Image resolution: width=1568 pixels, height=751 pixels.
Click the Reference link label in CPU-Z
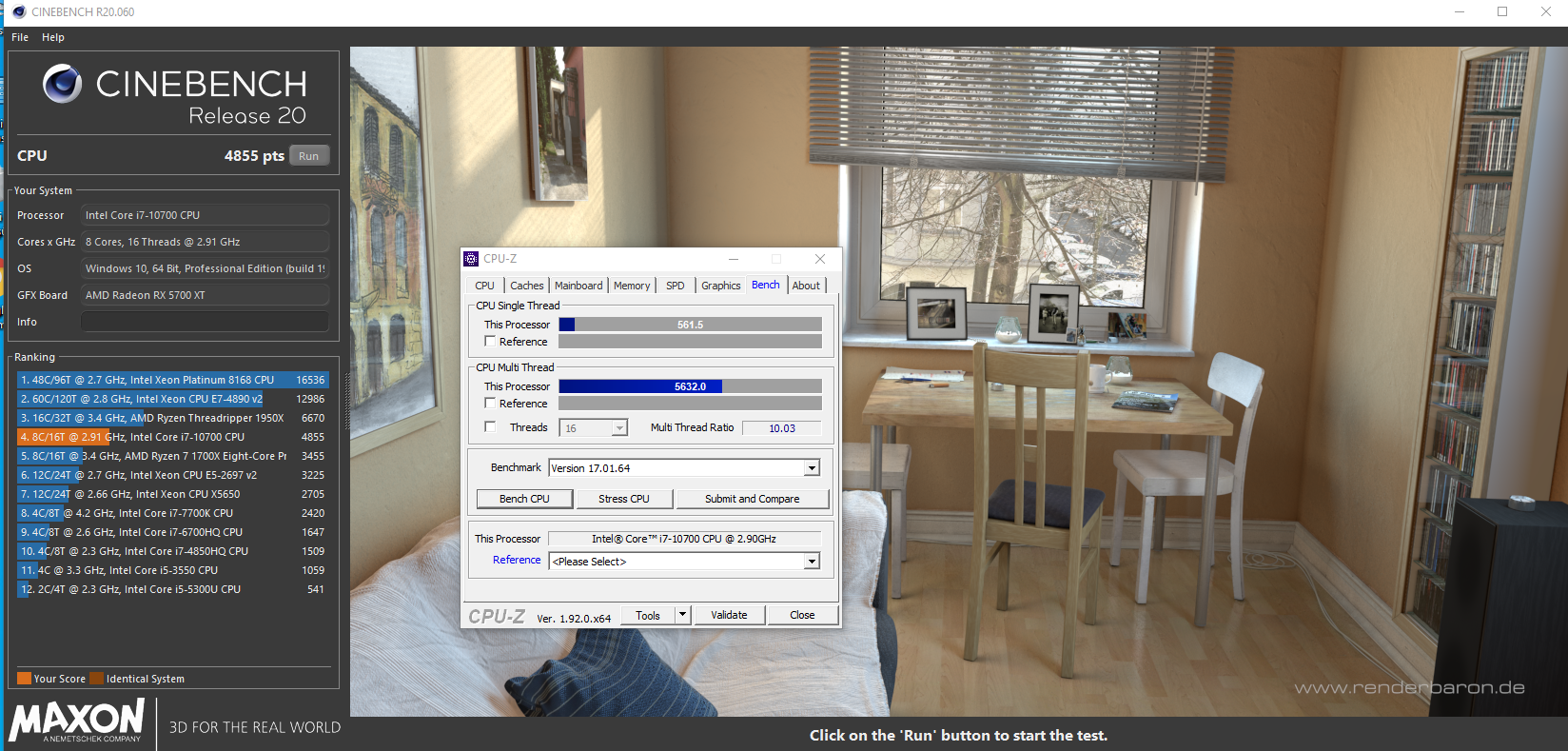tap(517, 560)
